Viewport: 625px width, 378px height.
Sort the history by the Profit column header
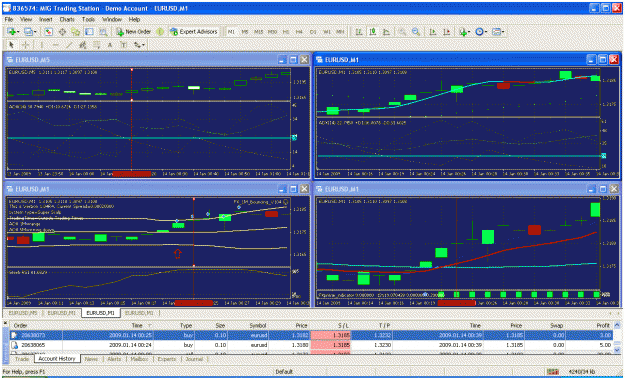coord(603,325)
